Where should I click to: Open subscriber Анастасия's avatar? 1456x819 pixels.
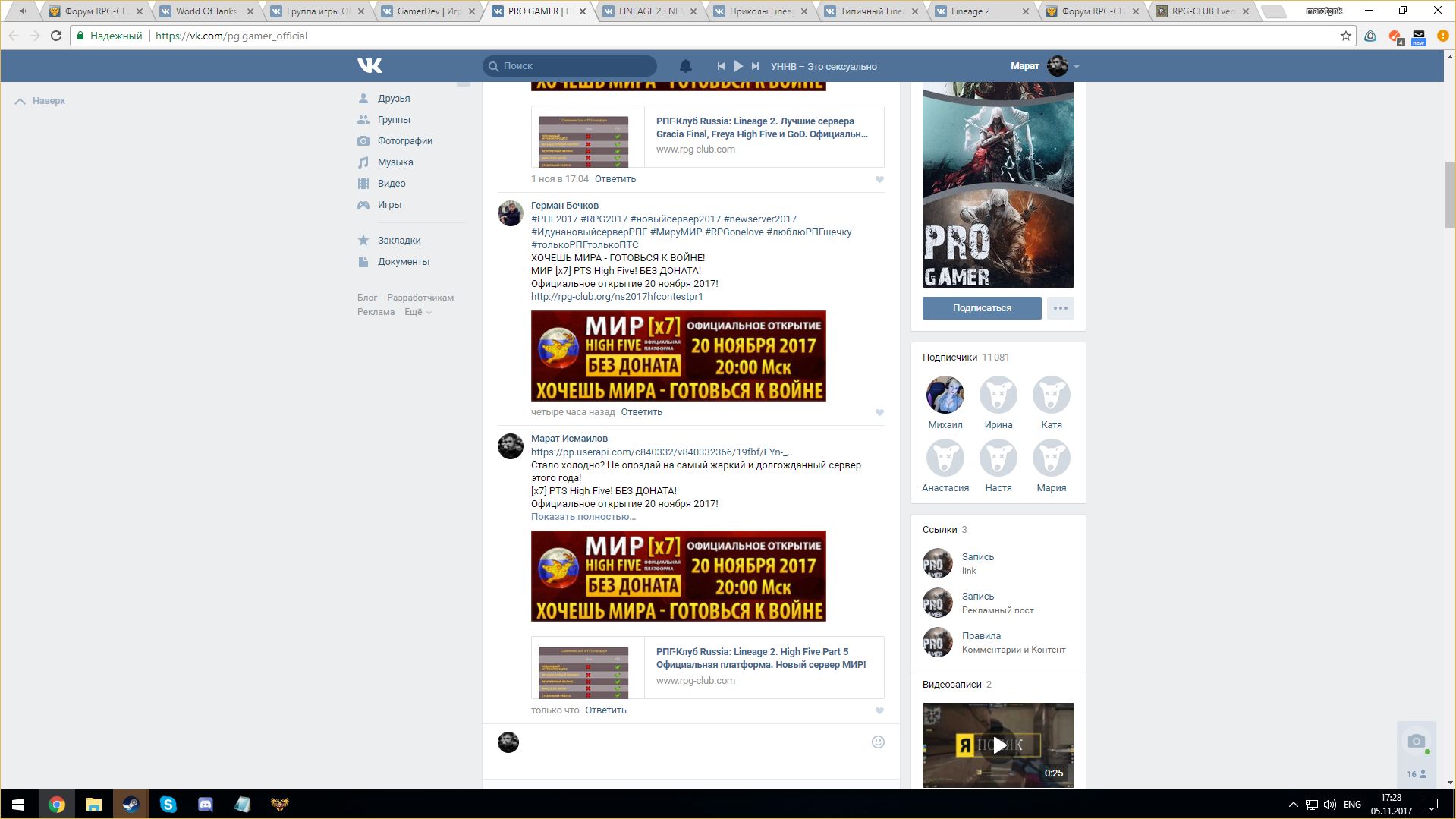click(x=945, y=458)
